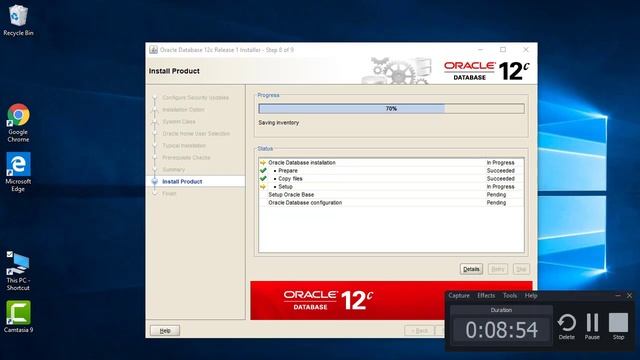Select the Oracle Database configuration row
This screenshot has height=360, width=640.
(391, 202)
